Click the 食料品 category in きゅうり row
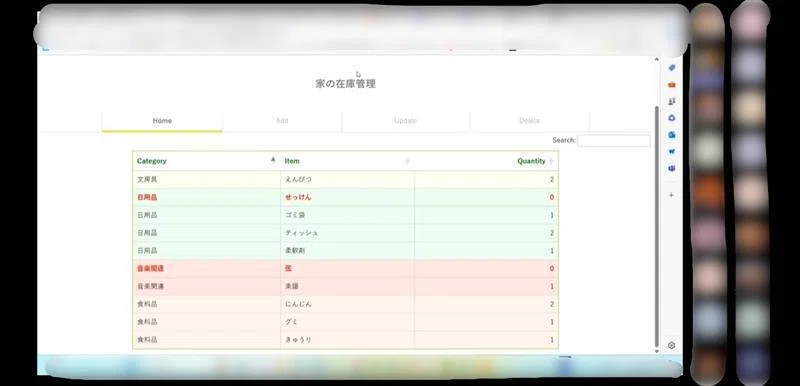Viewport: 800px width, 386px height. tap(207, 340)
